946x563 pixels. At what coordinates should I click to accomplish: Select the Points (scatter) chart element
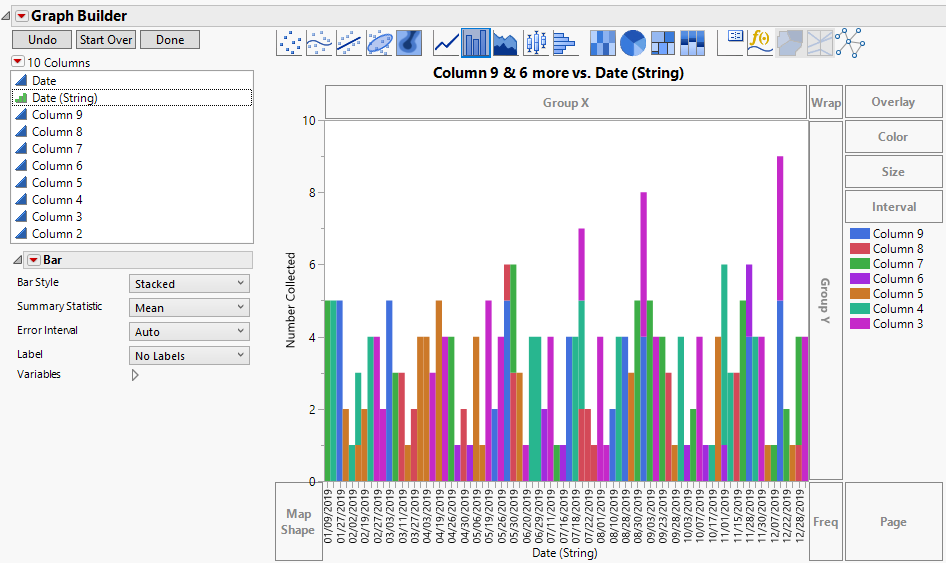(290, 42)
